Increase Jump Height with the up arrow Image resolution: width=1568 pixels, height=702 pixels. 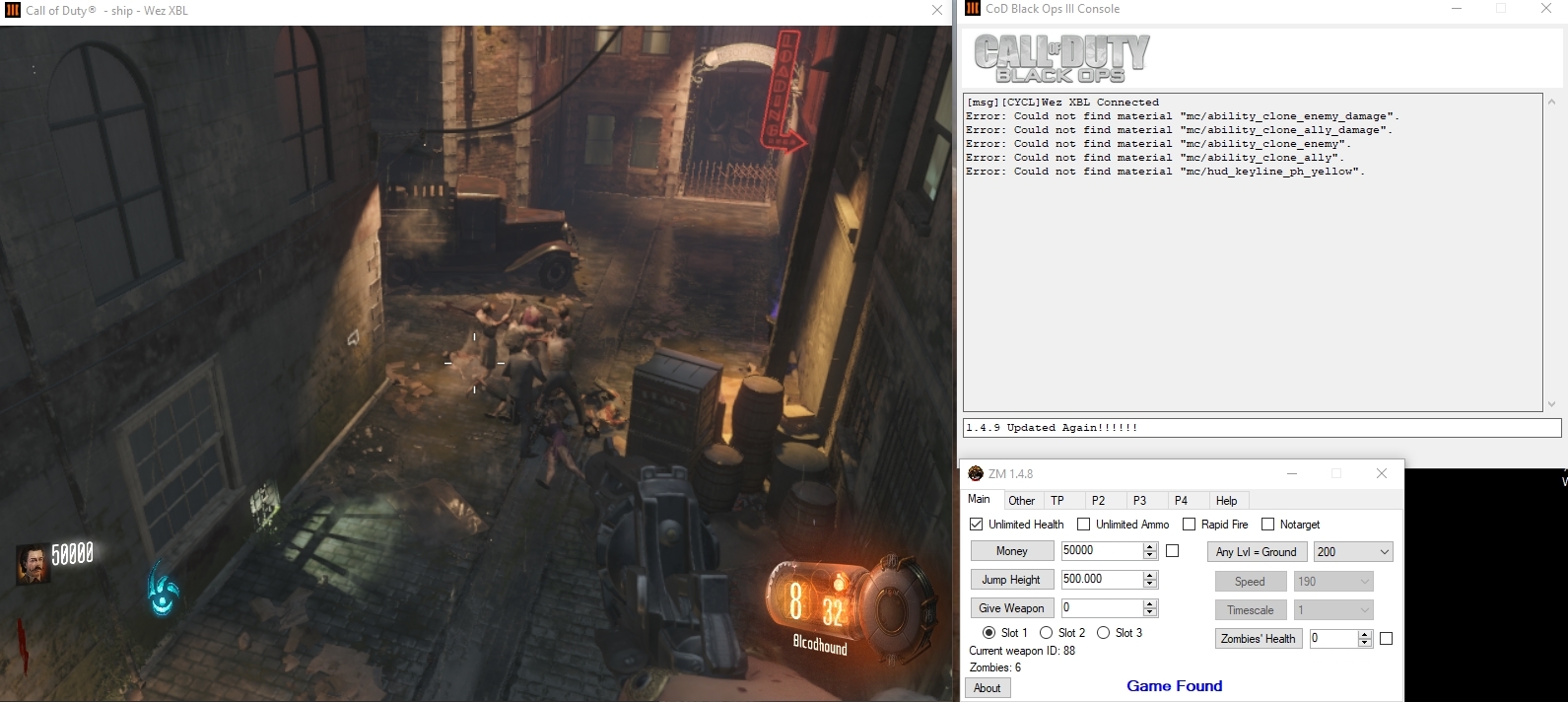click(1150, 575)
